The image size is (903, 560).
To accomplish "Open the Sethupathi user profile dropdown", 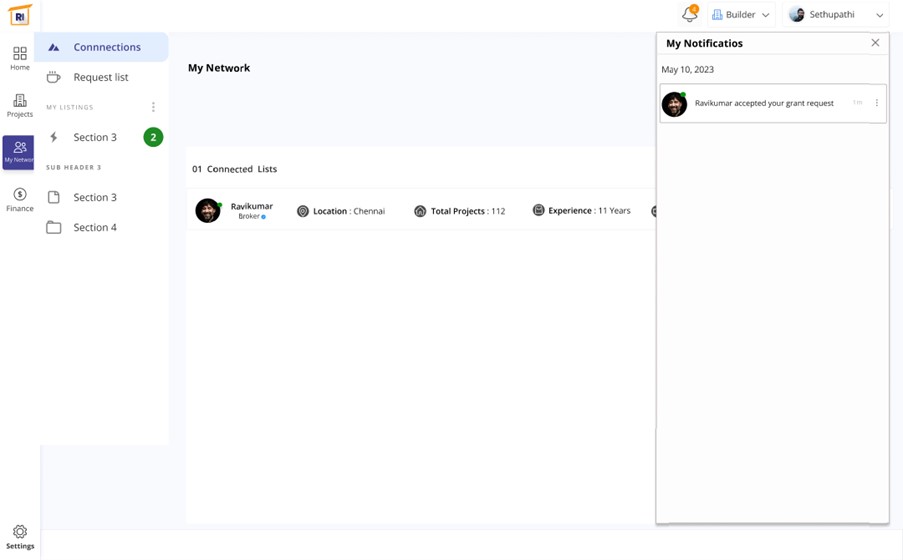I will point(836,15).
